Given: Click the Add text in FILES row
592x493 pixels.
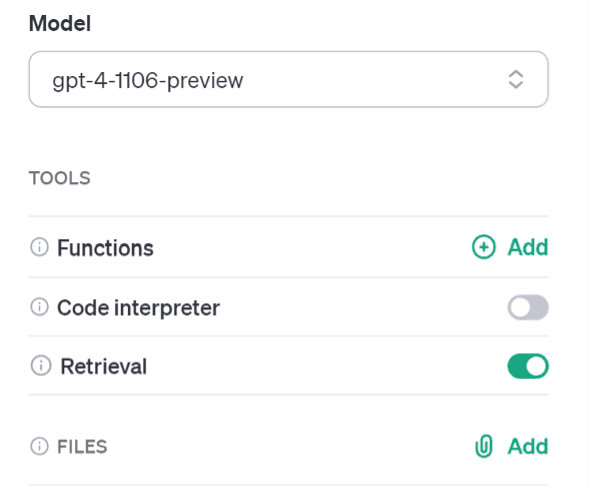Looking at the screenshot, I should point(527,446).
